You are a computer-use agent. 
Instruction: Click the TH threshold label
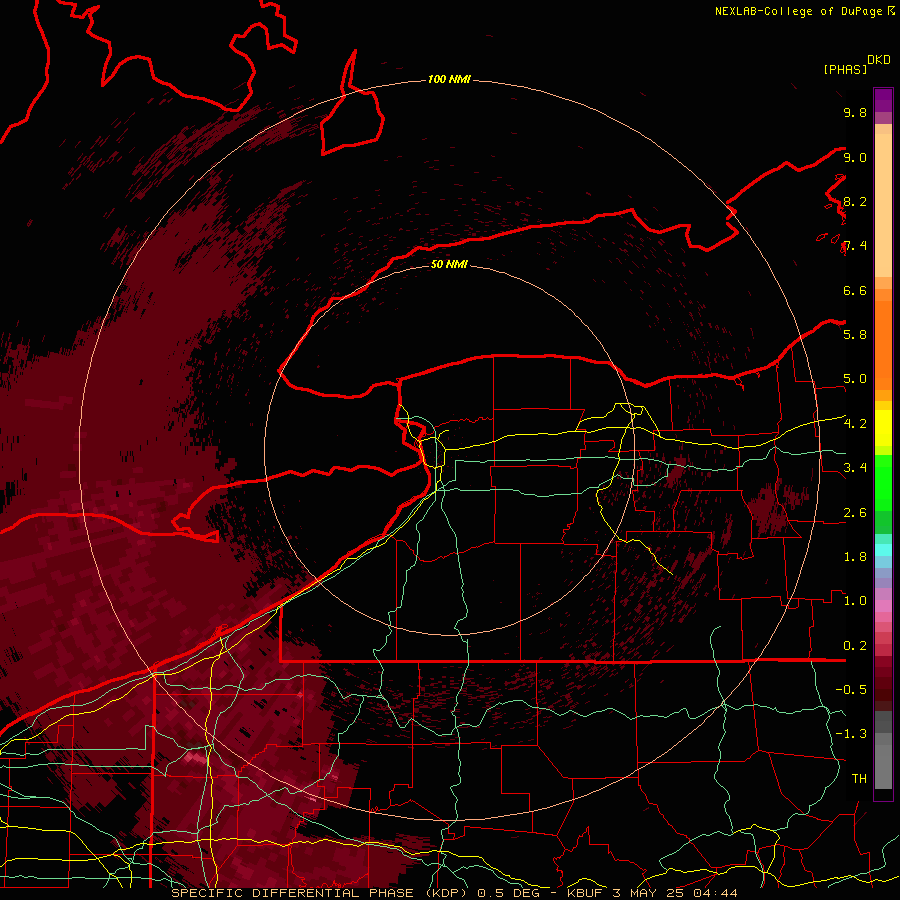pos(859,779)
